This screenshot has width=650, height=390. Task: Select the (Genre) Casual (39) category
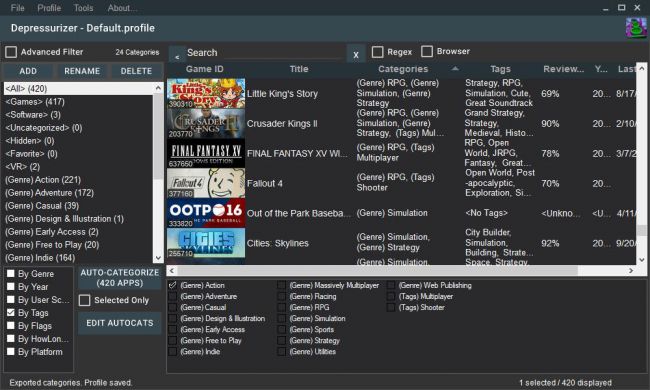(79, 206)
